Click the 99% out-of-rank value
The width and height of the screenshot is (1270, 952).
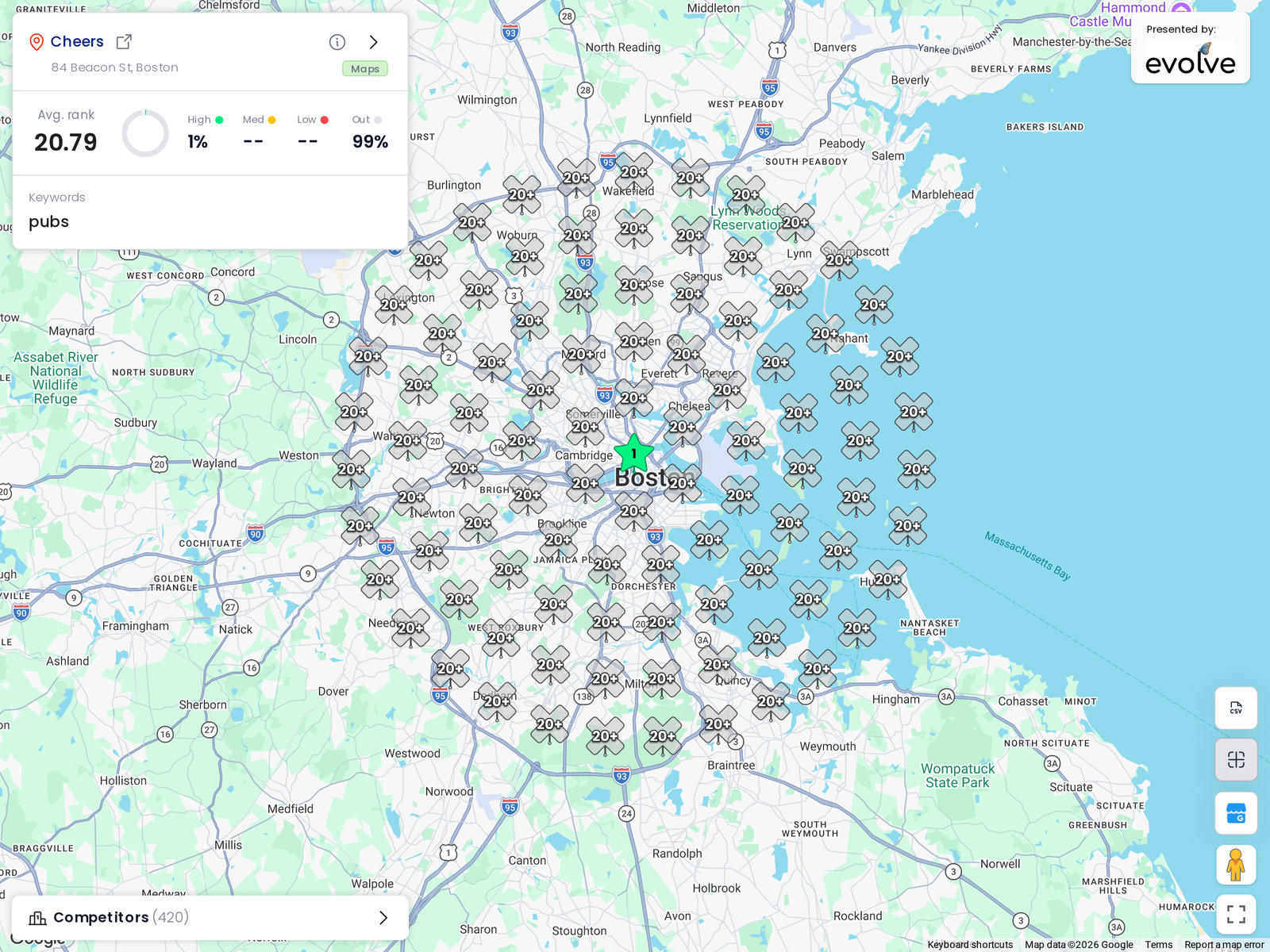pyautogui.click(x=371, y=142)
